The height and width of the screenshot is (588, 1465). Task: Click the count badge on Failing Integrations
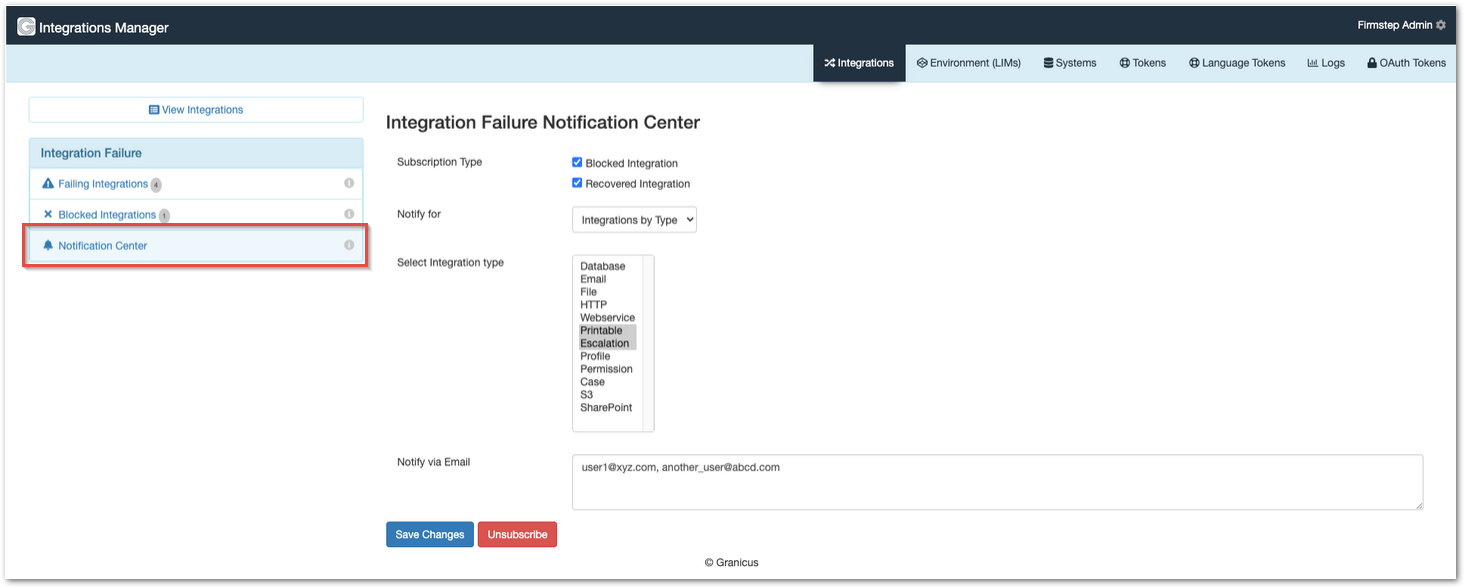coord(156,185)
